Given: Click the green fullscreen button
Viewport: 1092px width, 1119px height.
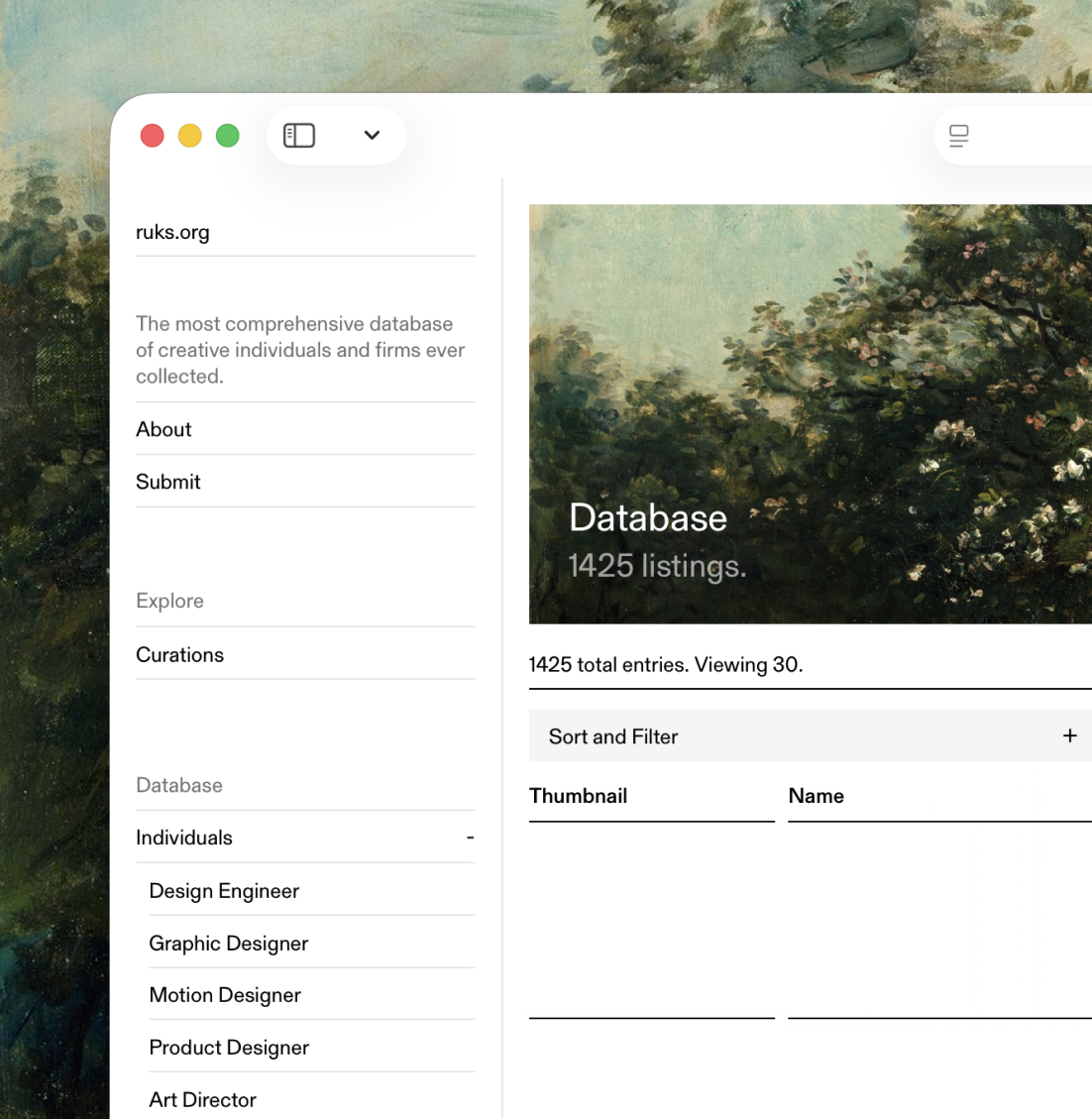Looking at the screenshot, I should click(227, 135).
